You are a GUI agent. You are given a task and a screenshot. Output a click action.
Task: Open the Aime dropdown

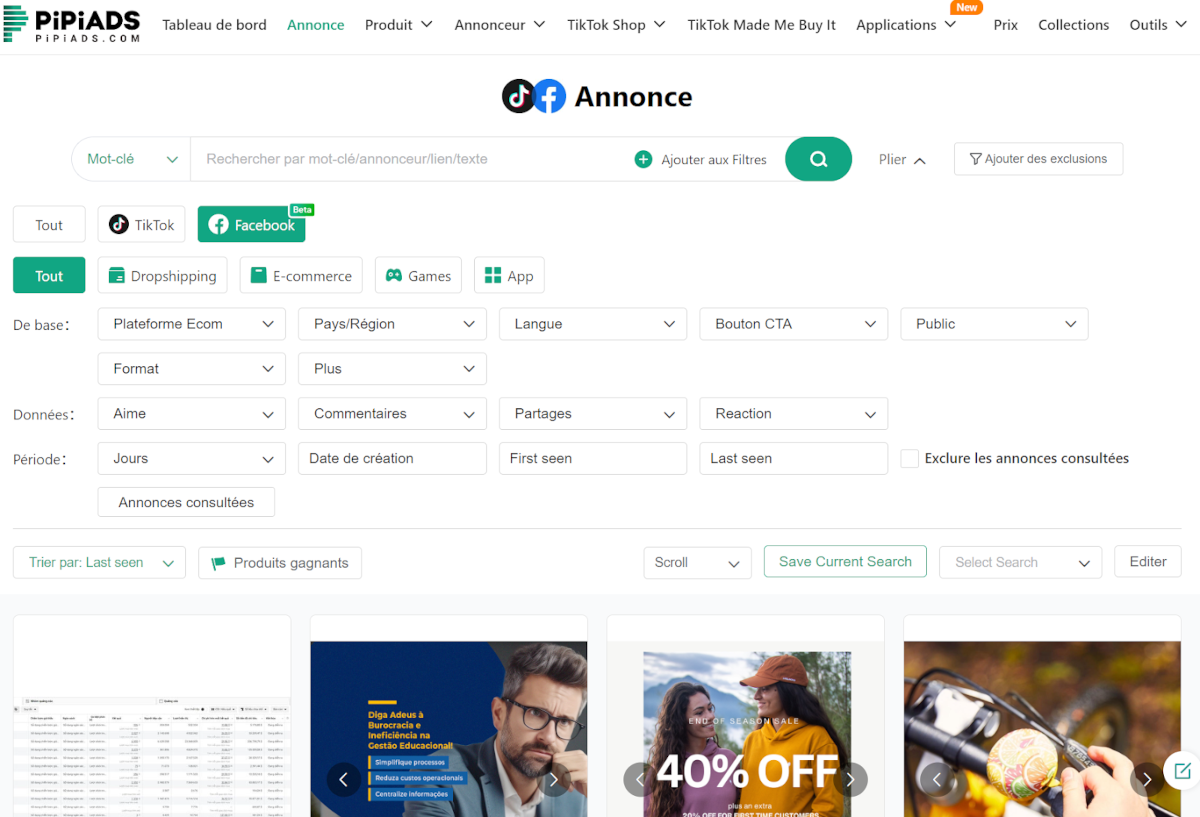pos(192,414)
